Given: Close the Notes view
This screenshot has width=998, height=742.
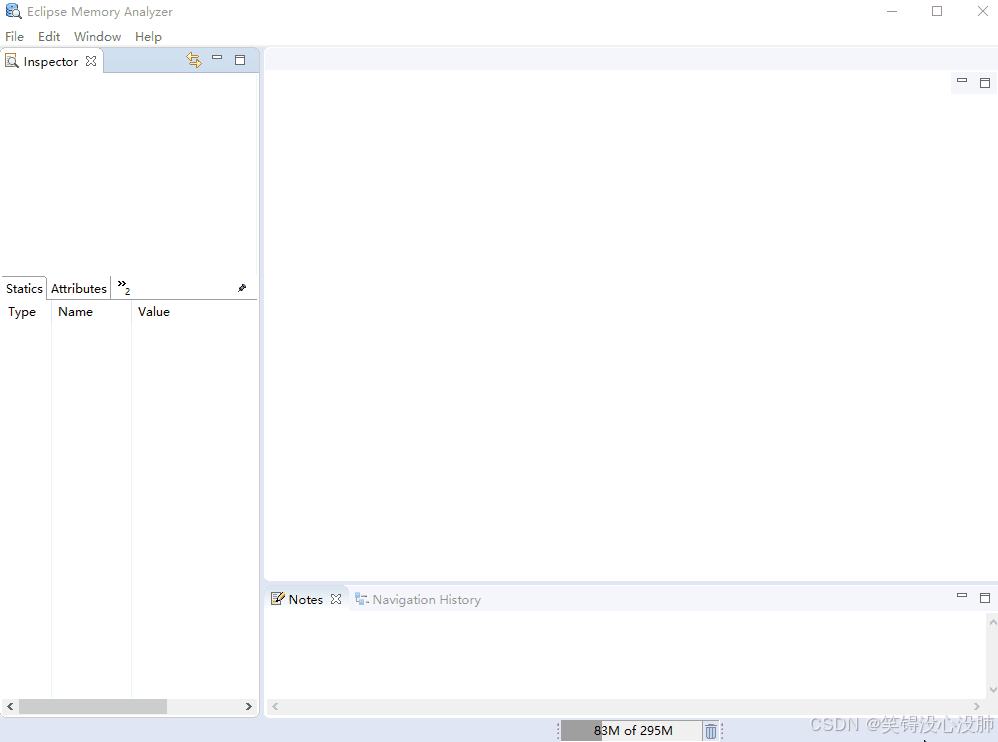Looking at the screenshot, I should tap(336, 599).
